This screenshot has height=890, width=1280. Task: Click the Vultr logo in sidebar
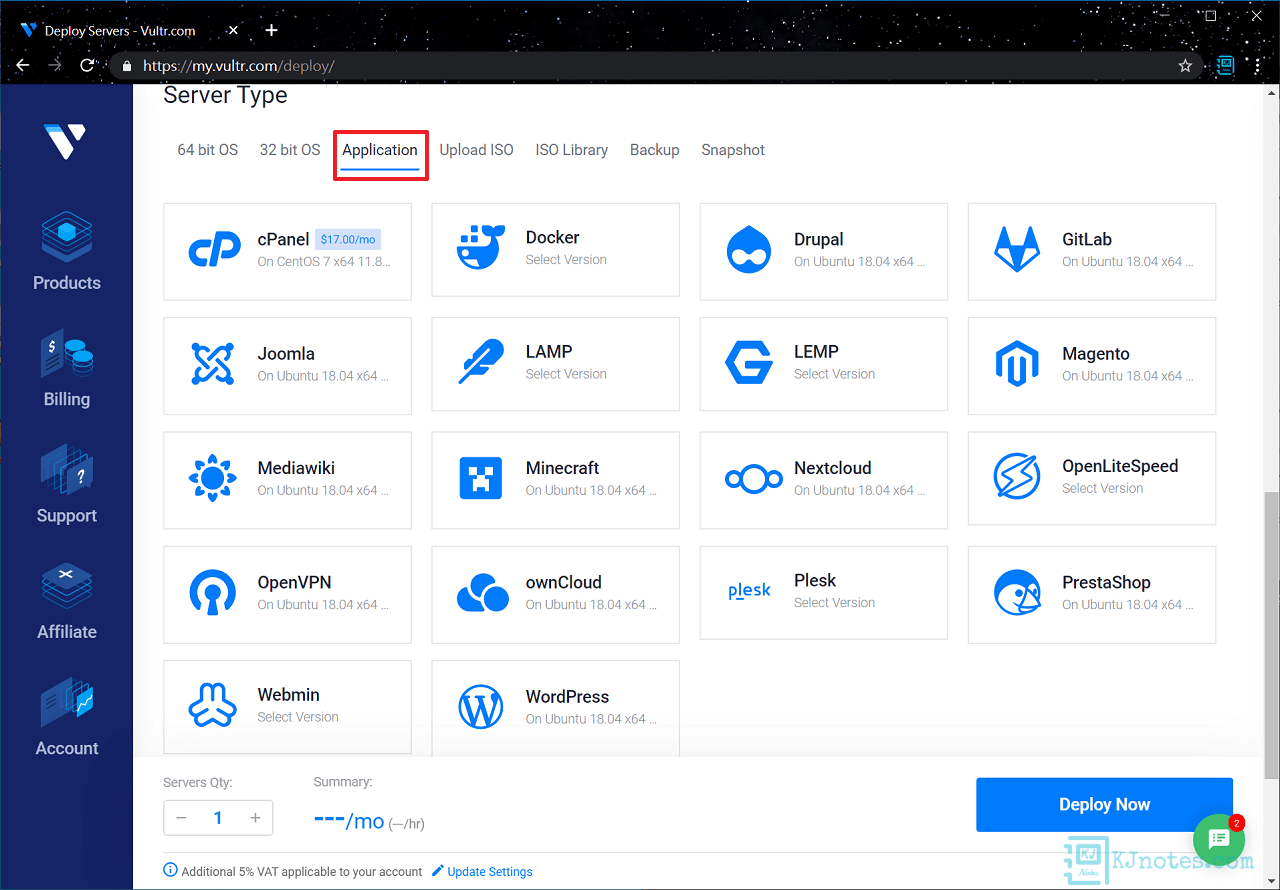tap(66, 140)
